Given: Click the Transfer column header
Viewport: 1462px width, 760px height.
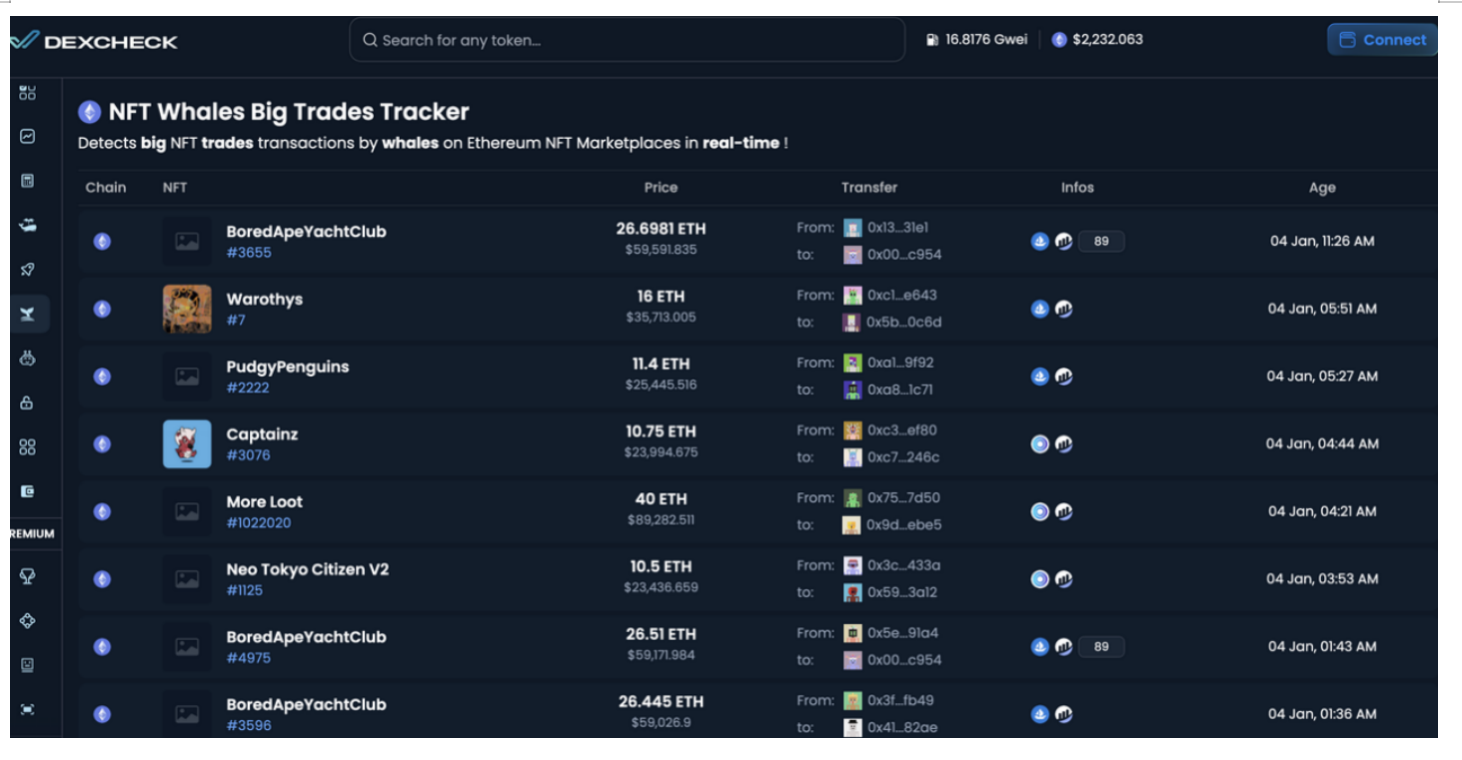Looking at the screenshot, I should [x=869, y=188].
